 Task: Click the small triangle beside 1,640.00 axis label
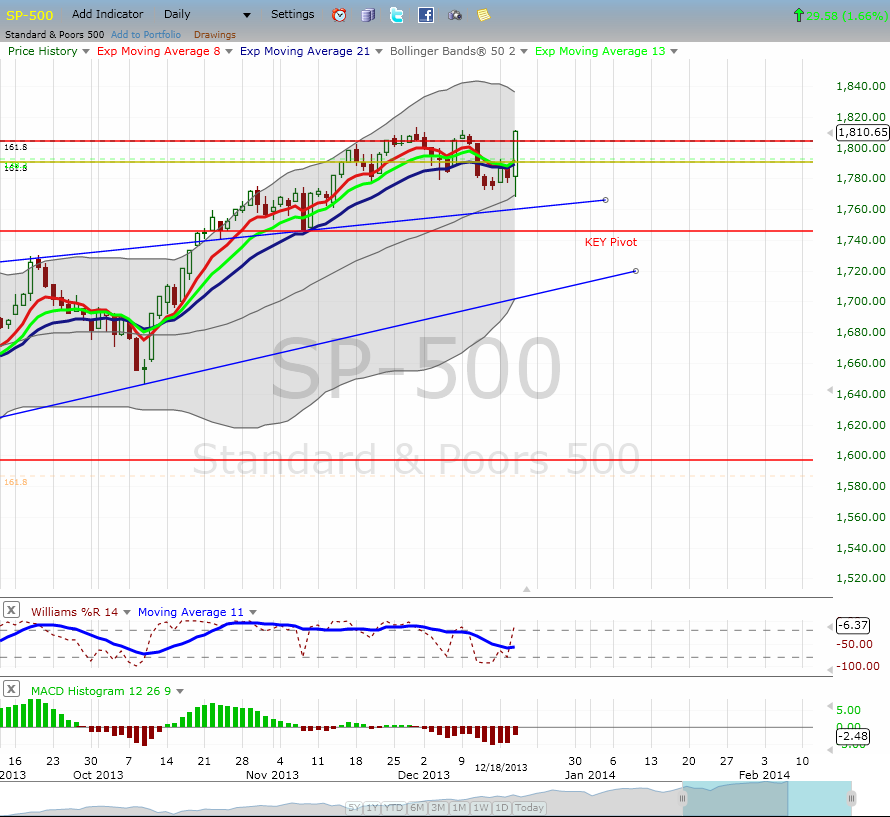tap(830, 391)
